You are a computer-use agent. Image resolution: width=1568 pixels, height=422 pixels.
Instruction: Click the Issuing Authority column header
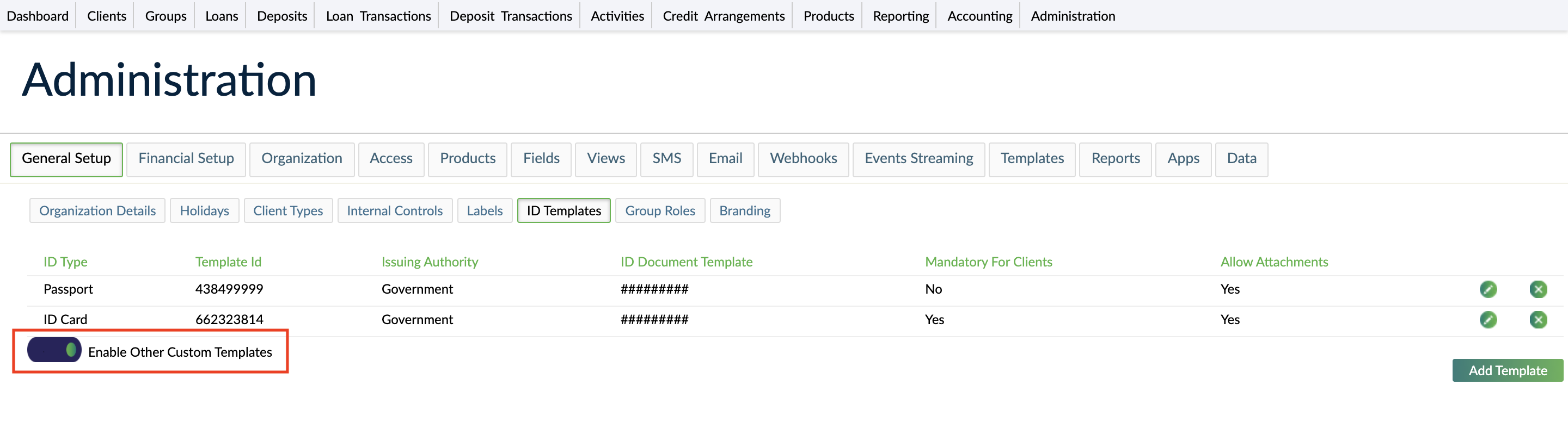click(x=430, y=262)
